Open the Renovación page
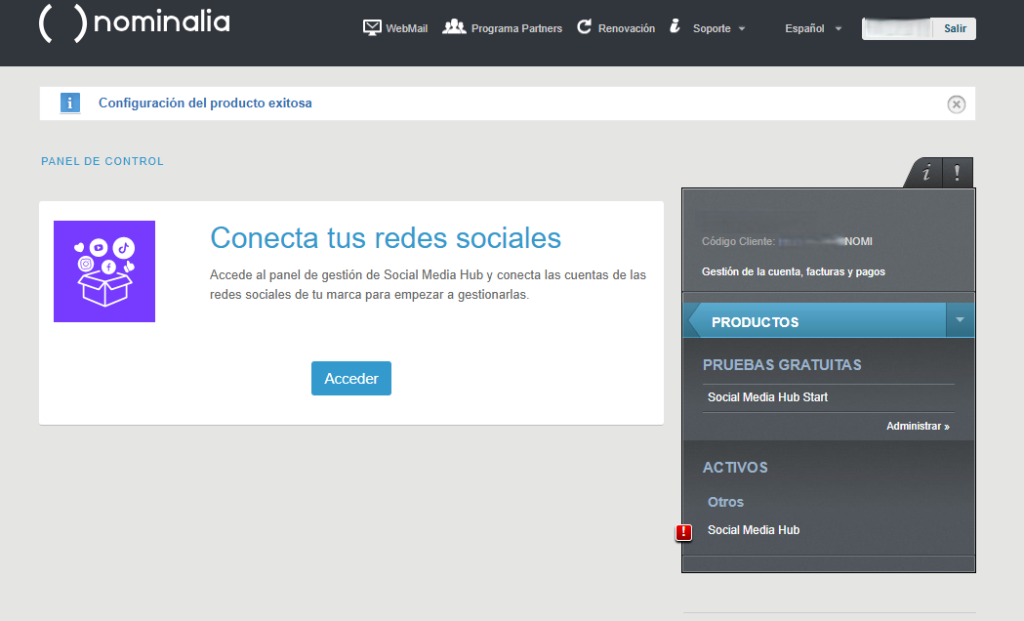Viewport: 1024px width, 621px height. [x=626, y=29]
